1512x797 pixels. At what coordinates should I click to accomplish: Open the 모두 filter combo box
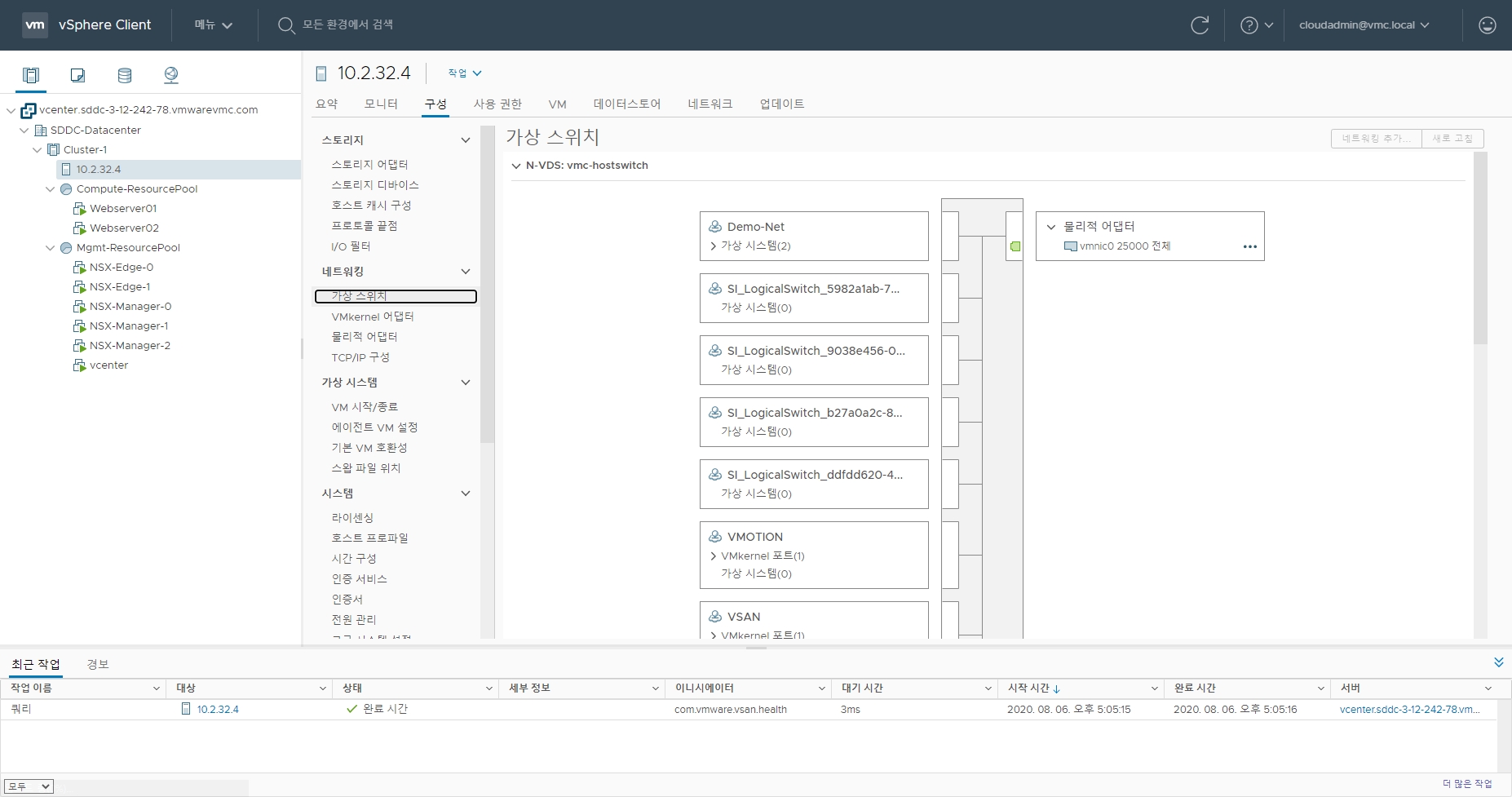(x=29, y=786)
